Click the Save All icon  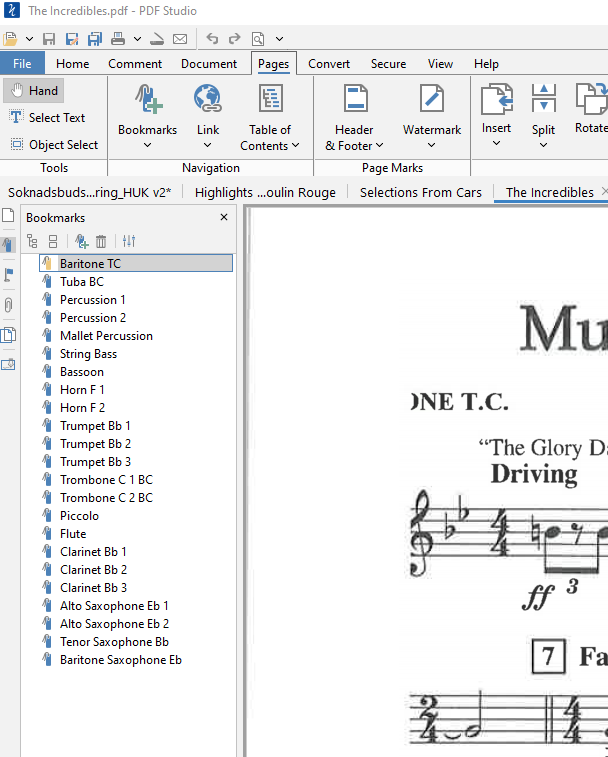click(95, 39)
